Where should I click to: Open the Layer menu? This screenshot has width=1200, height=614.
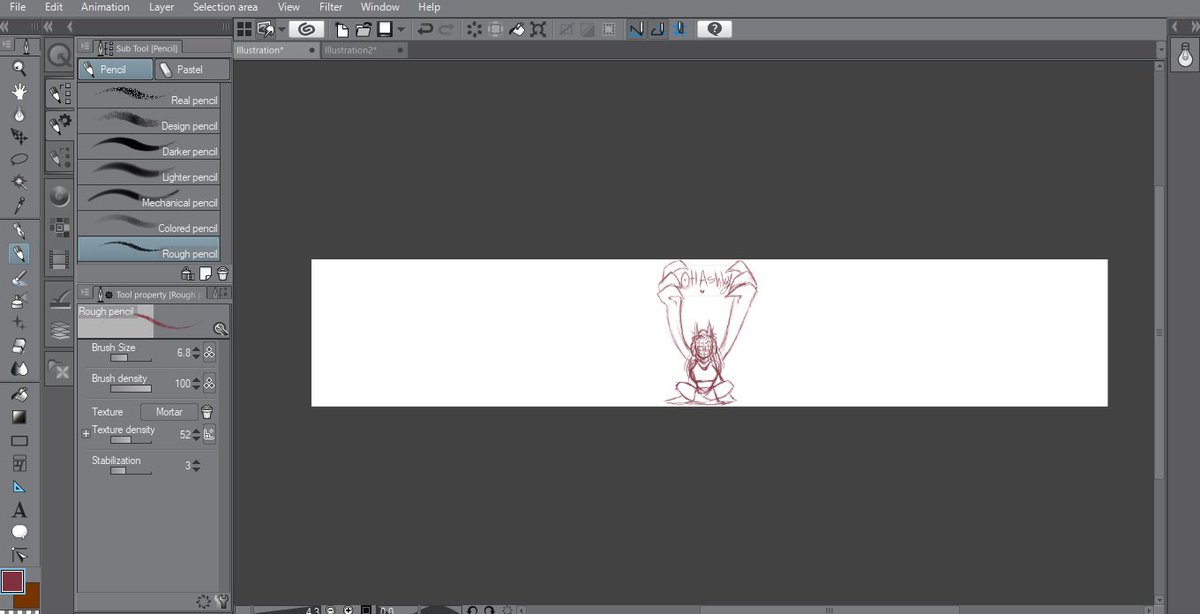(161, 7)
